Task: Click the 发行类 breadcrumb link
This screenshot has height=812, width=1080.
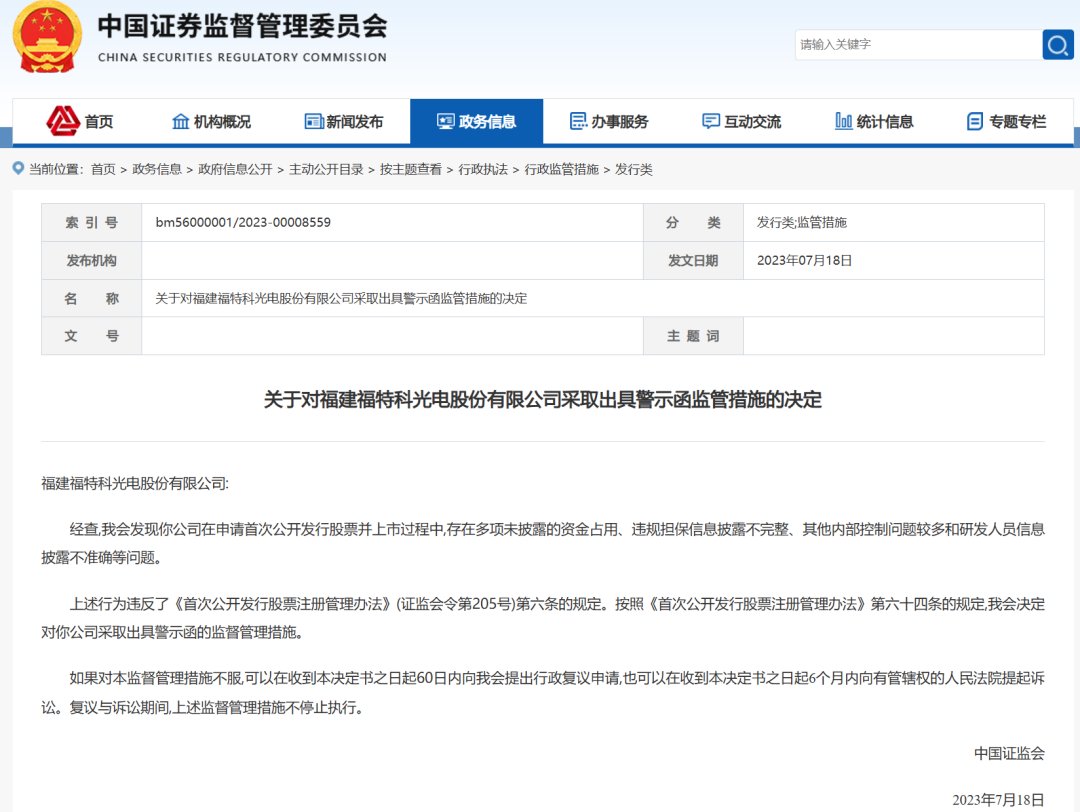Action: [x=634, y=170]
